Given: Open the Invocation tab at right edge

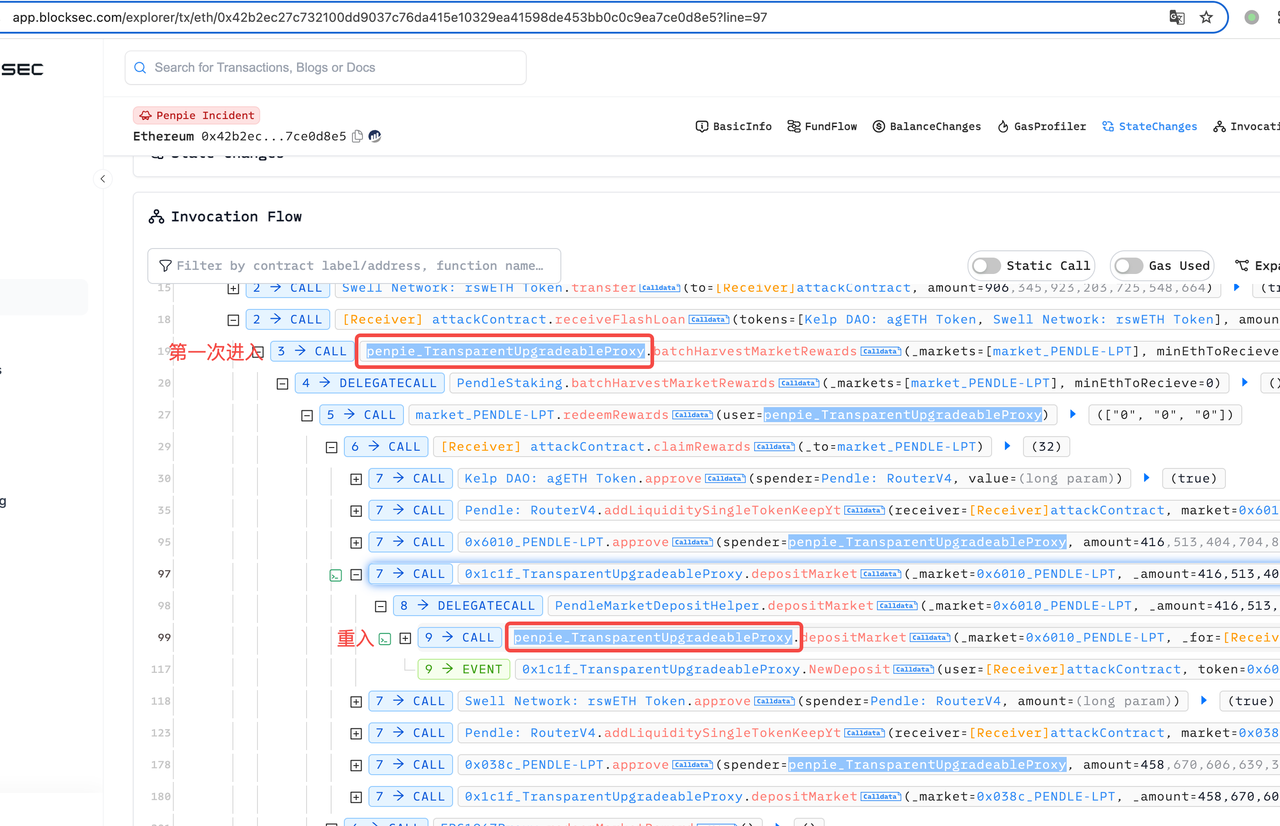Looking at the screenshot, I should tap(1246, 127).
